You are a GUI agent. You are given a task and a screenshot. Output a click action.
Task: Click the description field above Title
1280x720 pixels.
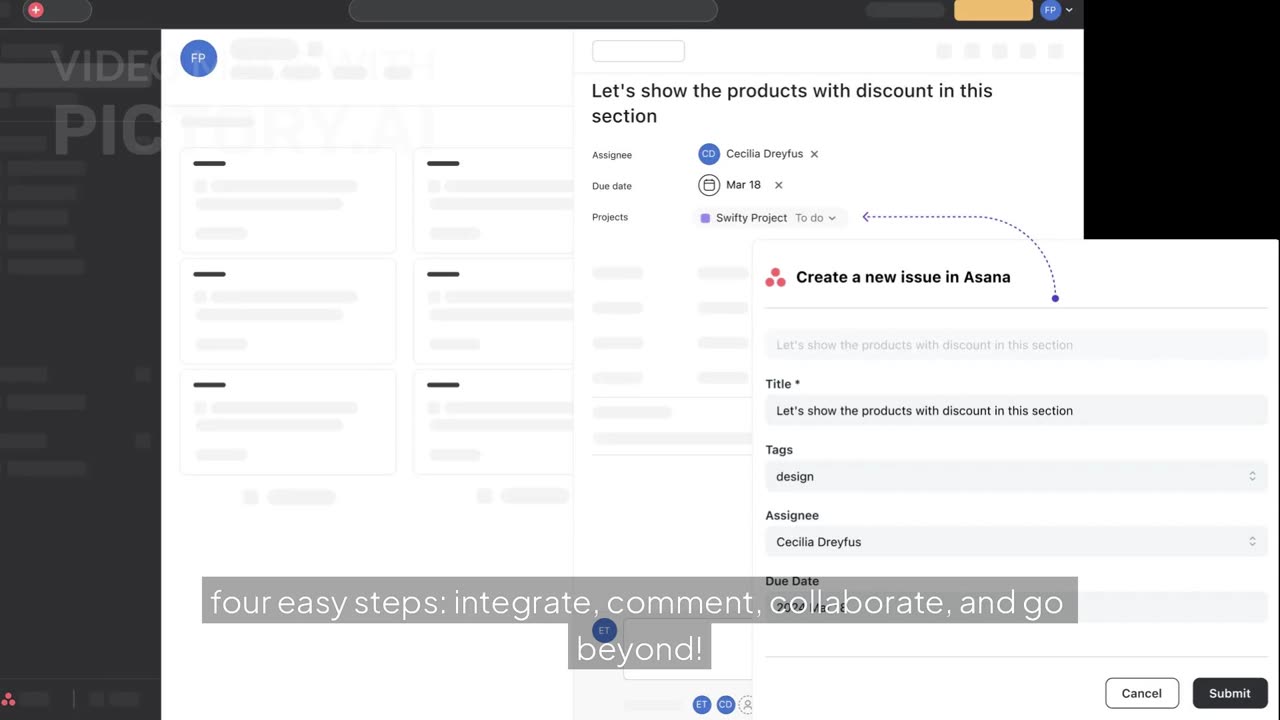tap(1016, 345)
